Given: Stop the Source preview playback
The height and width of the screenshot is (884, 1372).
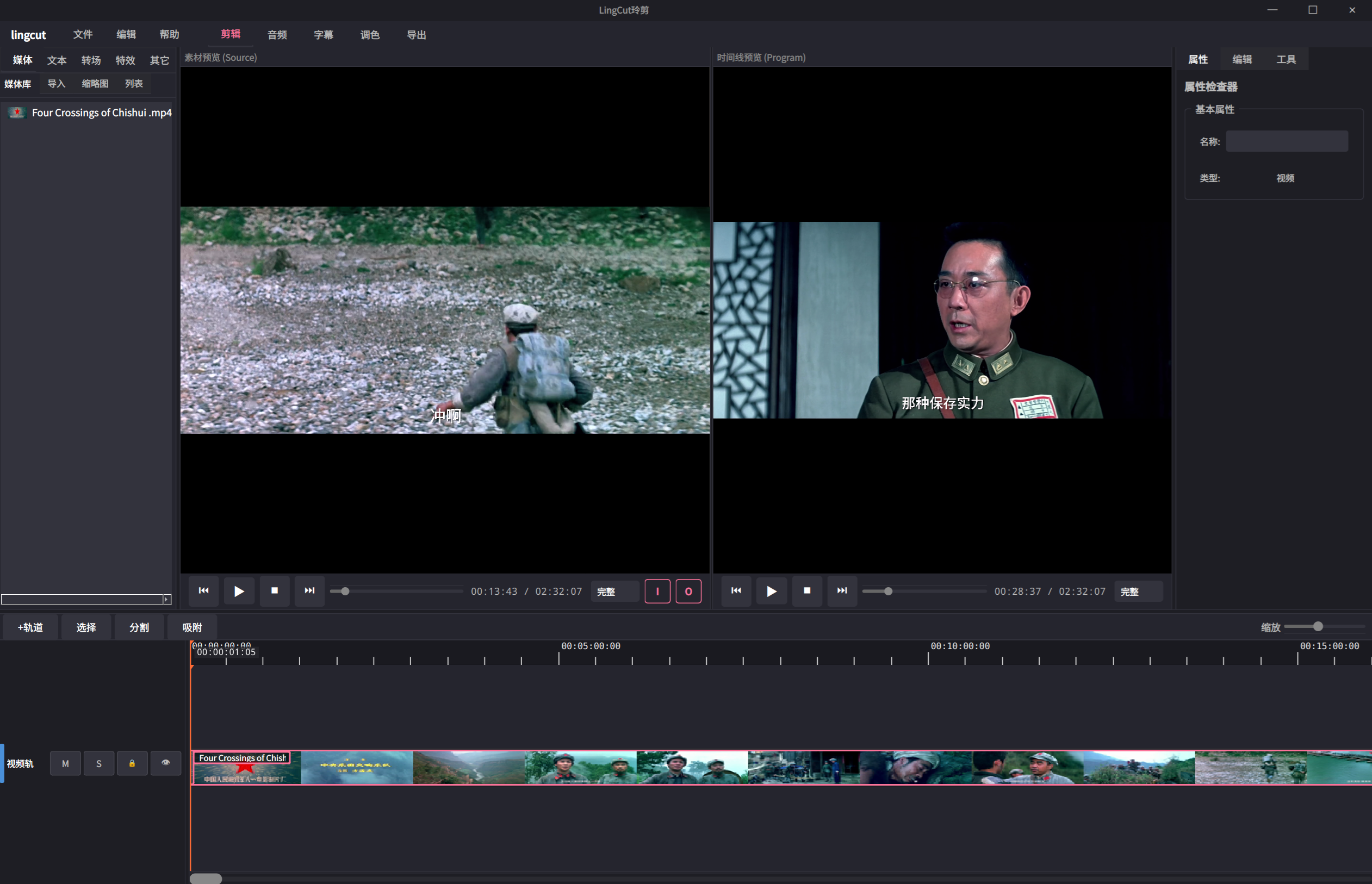Looking at the screenshot, I should pyautogui.click(x=275, y=592).
